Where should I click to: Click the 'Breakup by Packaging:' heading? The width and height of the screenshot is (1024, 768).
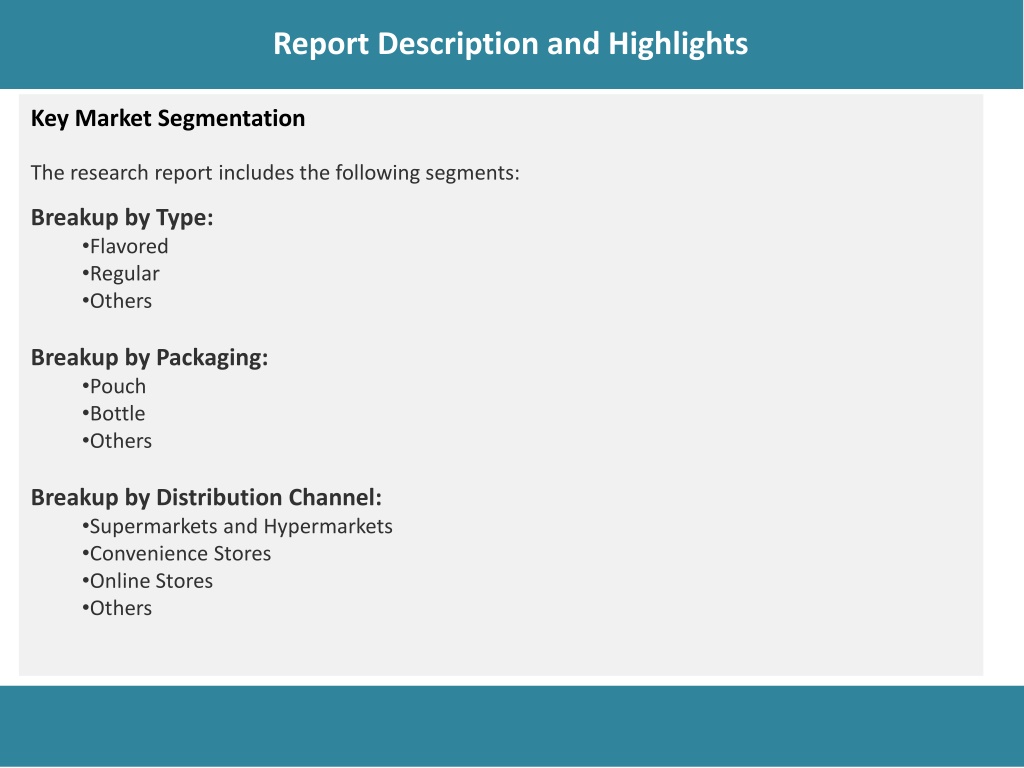pyautogui.click(x=150, y=358)
